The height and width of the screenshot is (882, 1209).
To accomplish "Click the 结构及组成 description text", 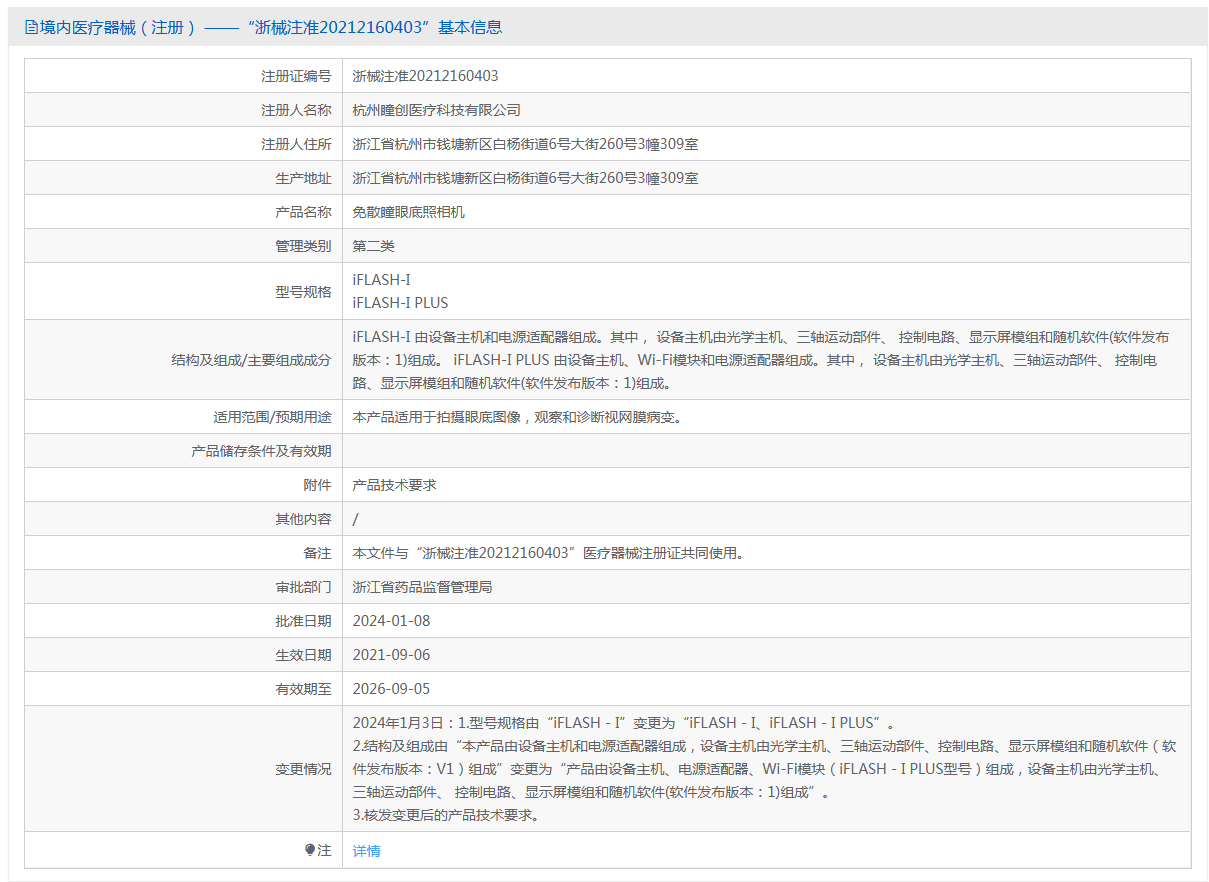I will (x=760, y=360).
